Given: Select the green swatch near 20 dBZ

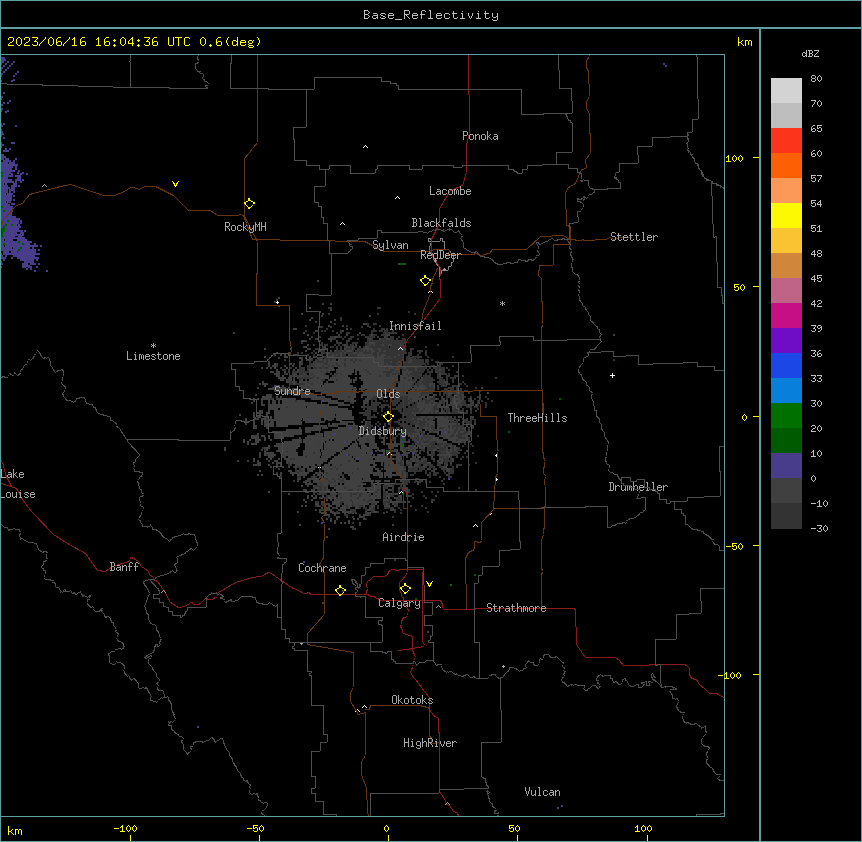Looking at the screenshot, I should 786,416.
